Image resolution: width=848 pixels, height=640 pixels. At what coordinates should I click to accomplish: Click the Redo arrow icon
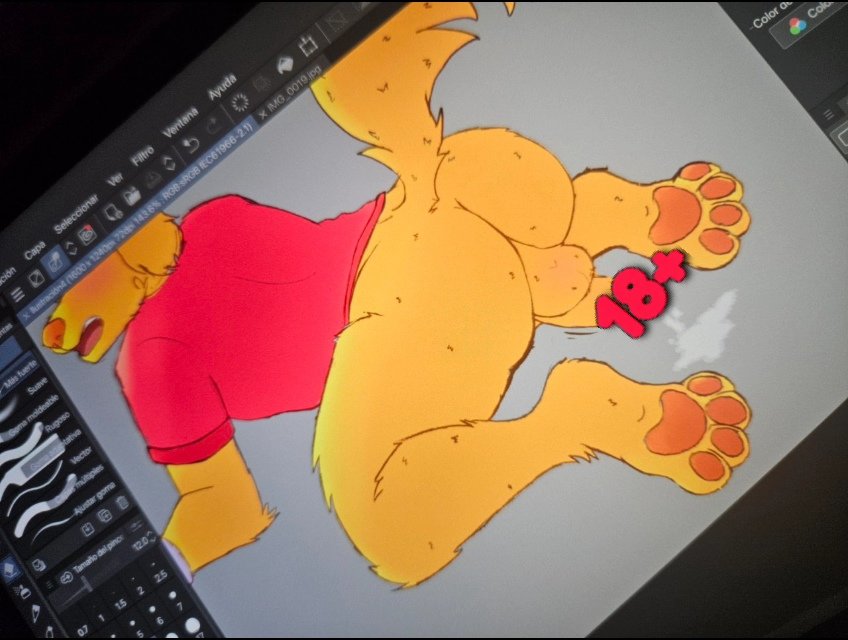pyautogui.click(x=213, y=126)
